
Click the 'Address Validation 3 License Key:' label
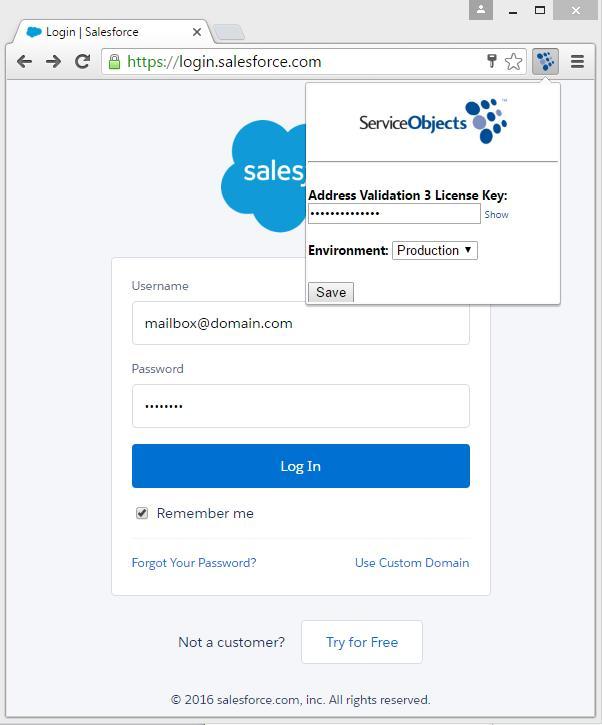tap(408, 195)
